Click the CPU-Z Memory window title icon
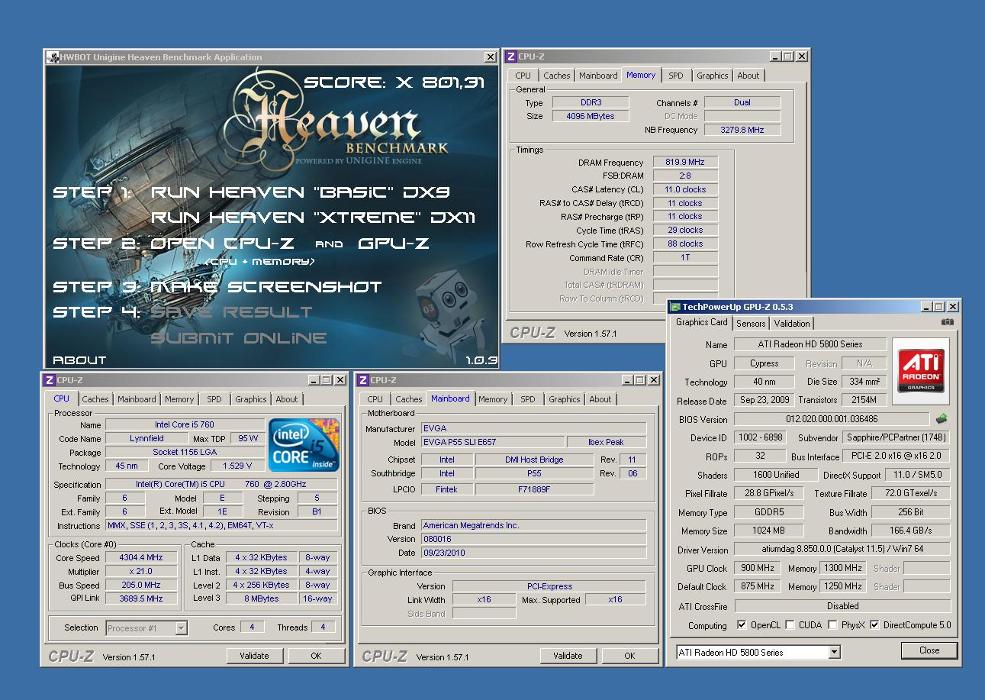Screen dimensions: 985x700 pos(511,57)
